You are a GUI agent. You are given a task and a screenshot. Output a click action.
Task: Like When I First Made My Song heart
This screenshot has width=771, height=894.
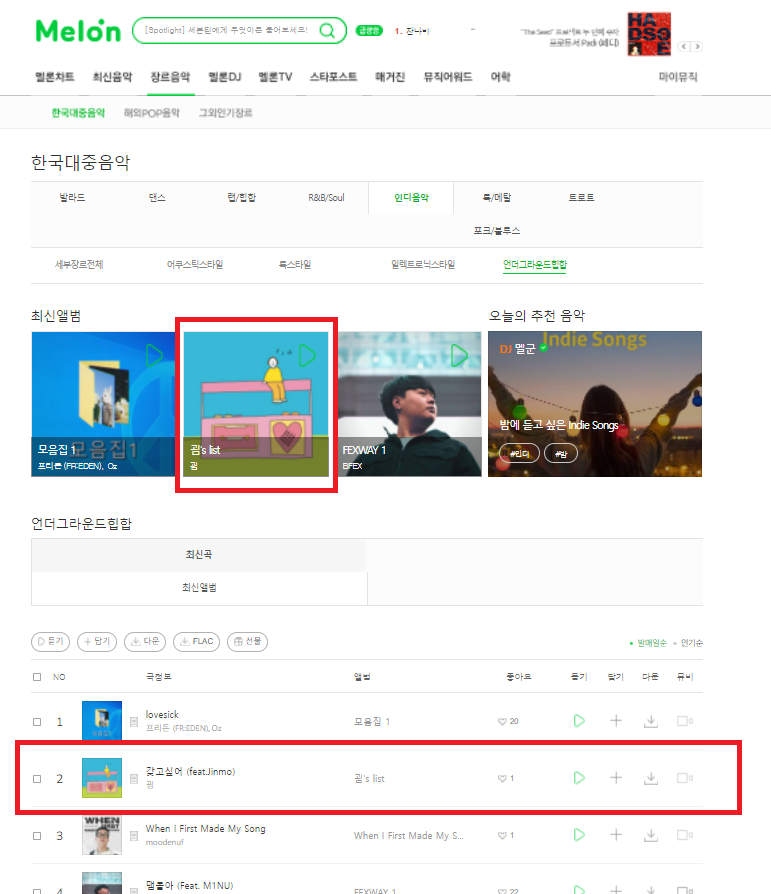click(502, 835)
